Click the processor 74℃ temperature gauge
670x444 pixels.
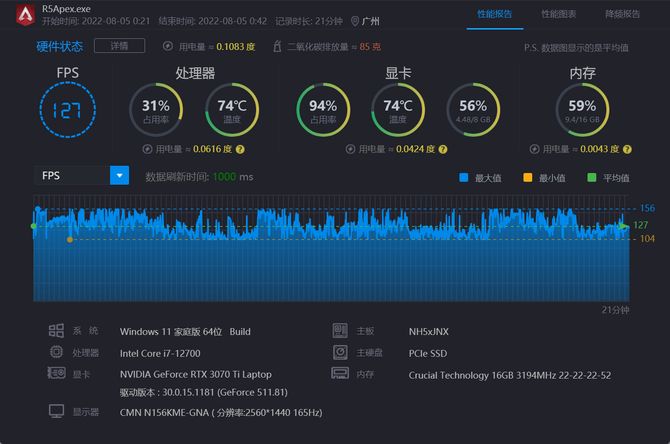coord(232,110)
